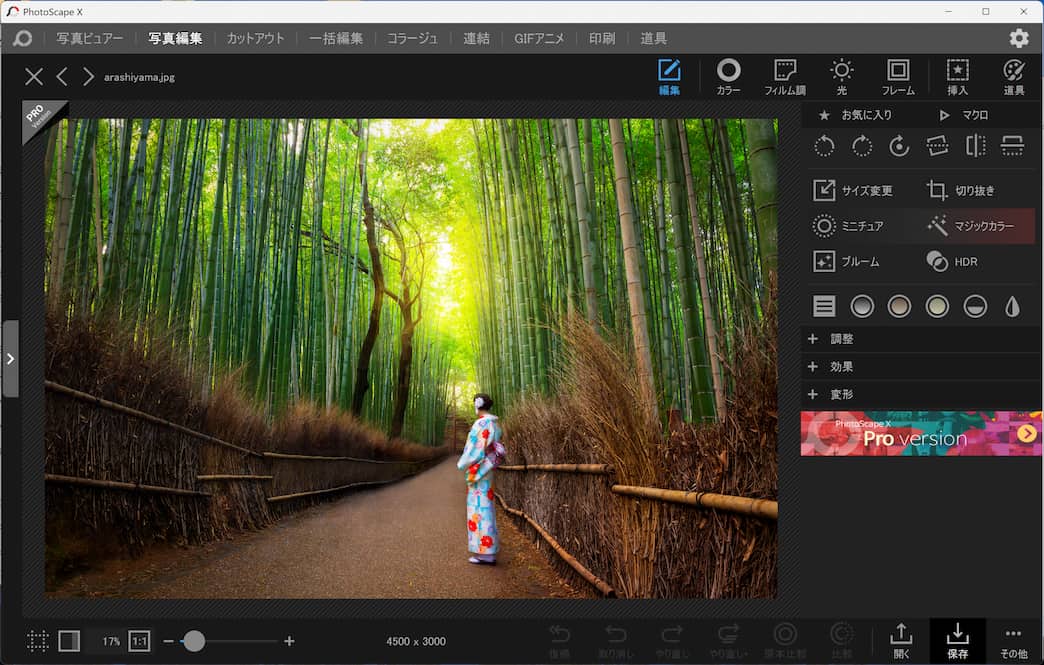Open the GIFアニメ menu
This screenshot has width=1044, height=665.
(x=539, y=38)
